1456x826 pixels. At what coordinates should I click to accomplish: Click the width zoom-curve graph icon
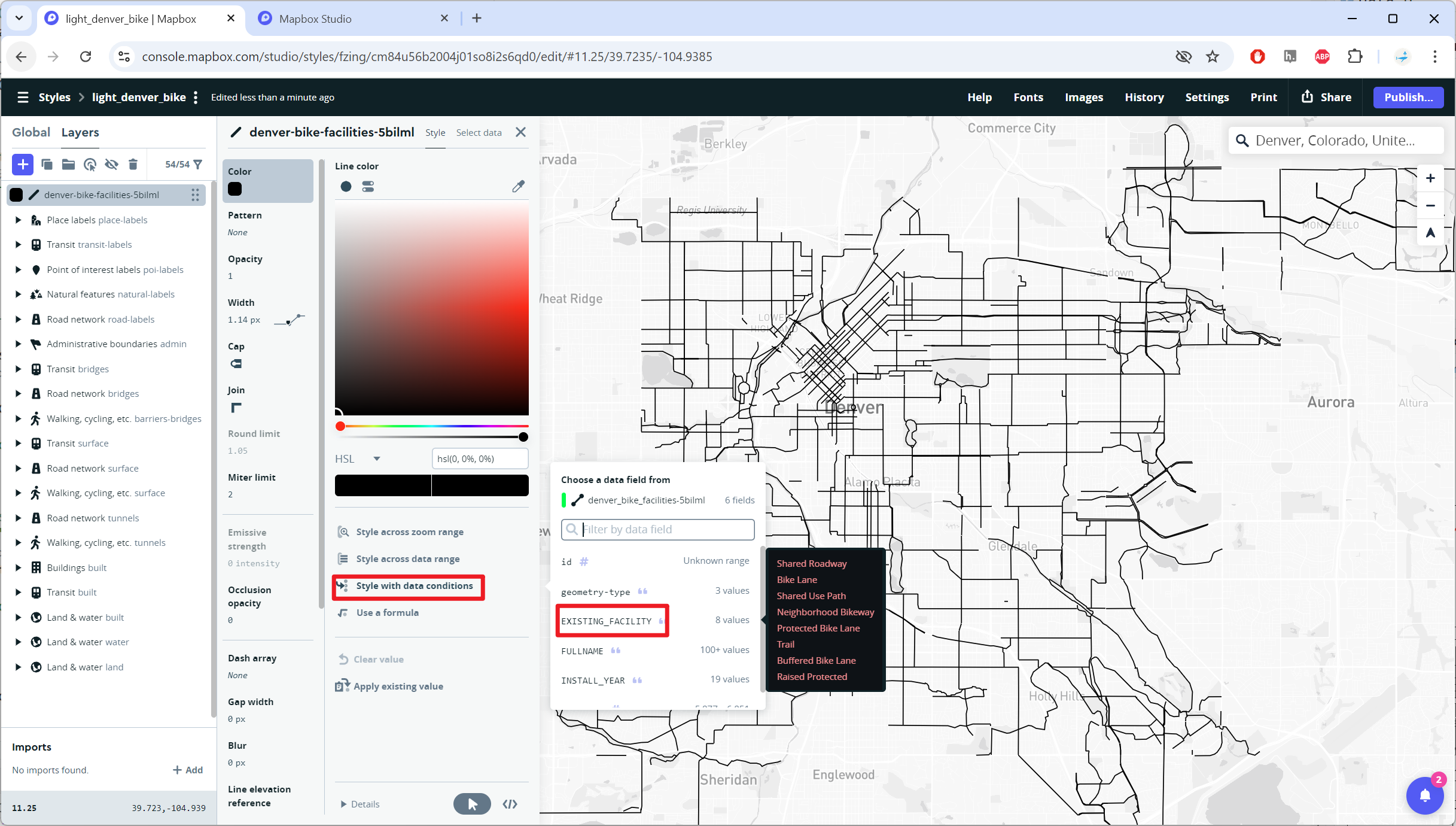pyautogui.click(x=290, y=320)
